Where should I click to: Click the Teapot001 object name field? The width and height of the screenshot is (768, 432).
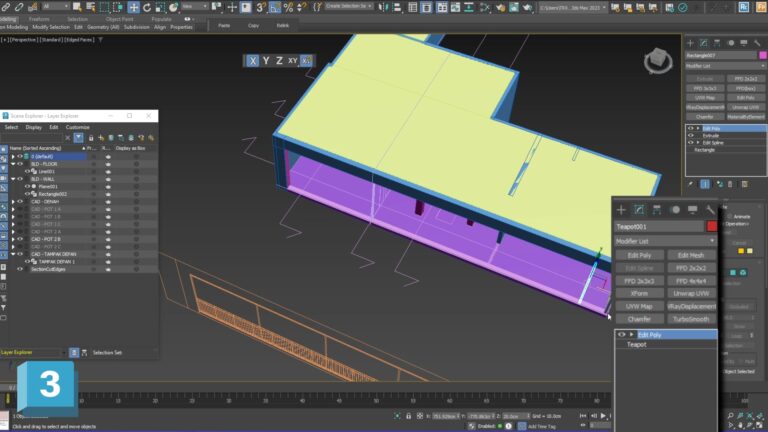click(x=659, y=226)
